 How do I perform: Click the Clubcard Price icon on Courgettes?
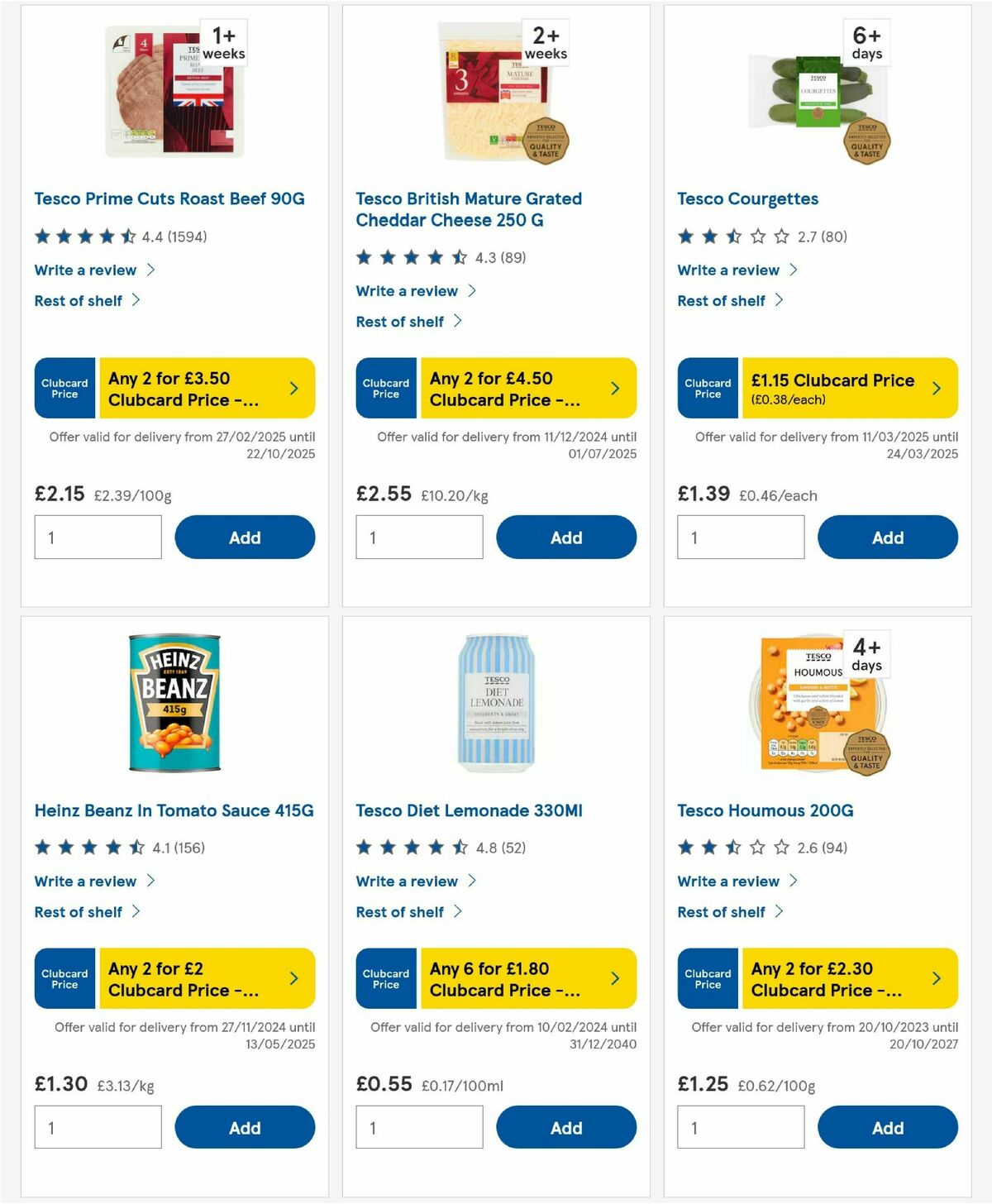[707, 388]
